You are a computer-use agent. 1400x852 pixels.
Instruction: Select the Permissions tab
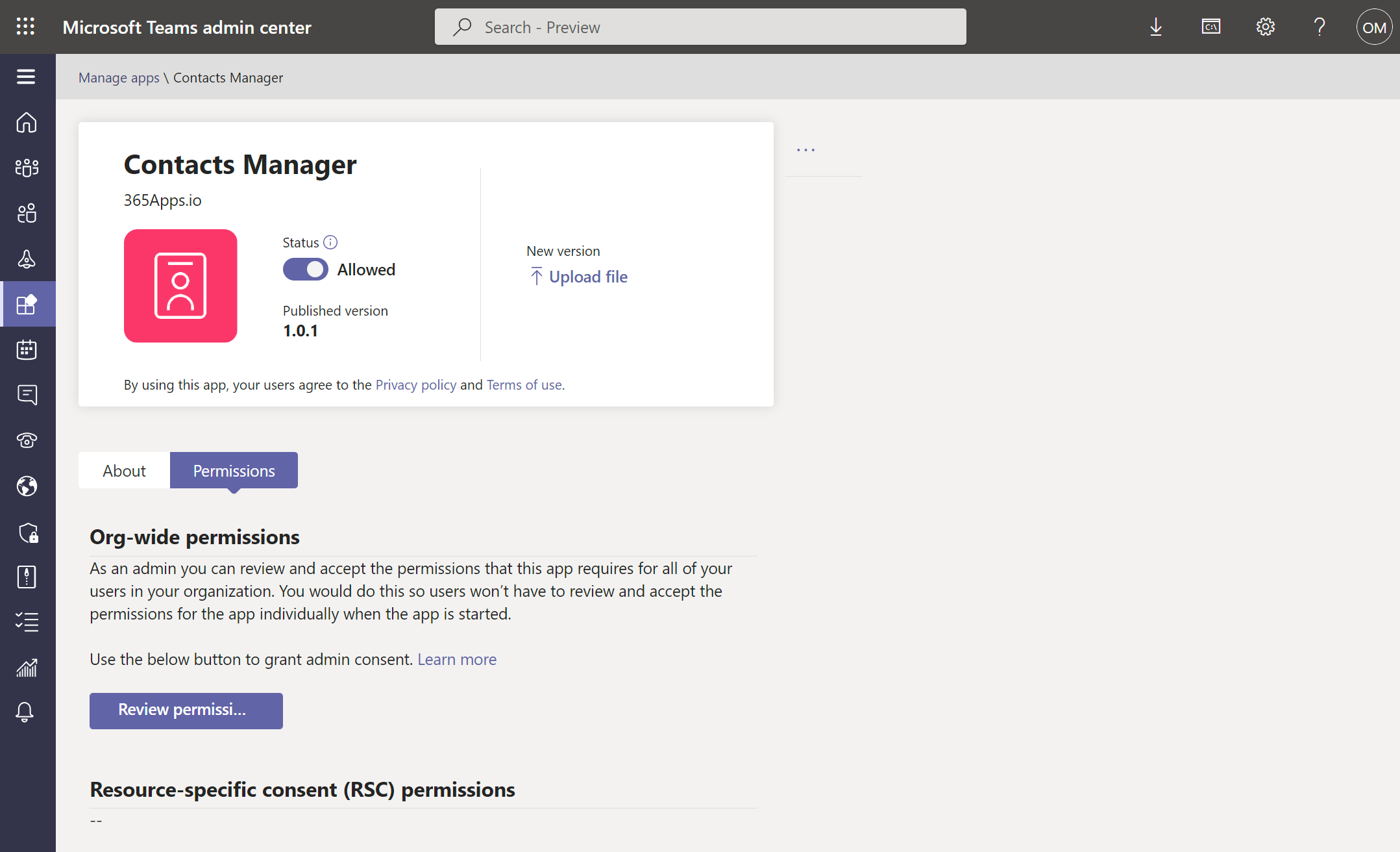coord(234,471)
